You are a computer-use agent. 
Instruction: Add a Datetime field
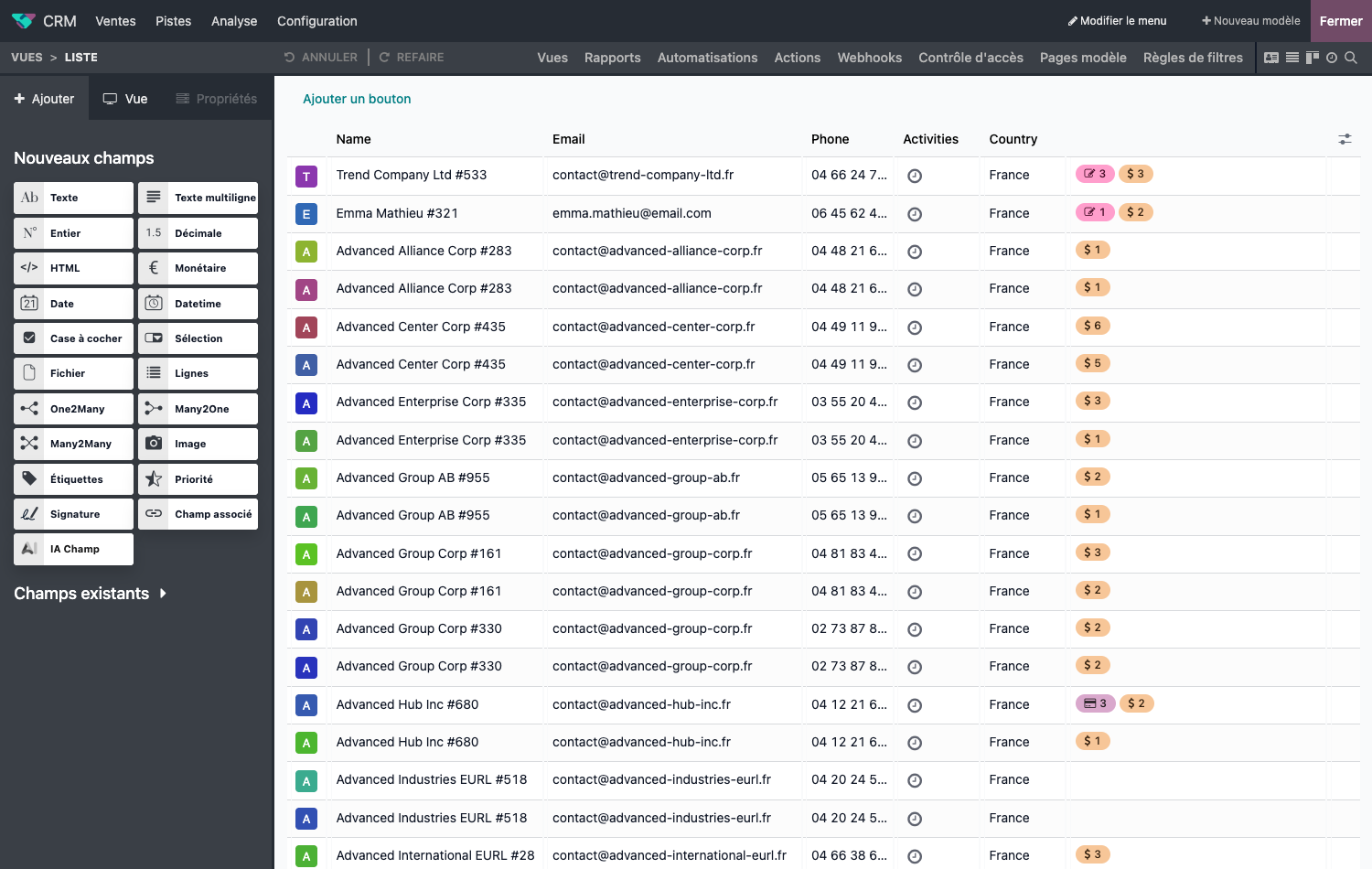point(198,304)
